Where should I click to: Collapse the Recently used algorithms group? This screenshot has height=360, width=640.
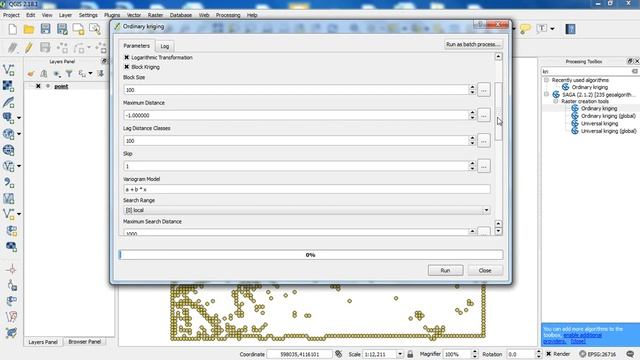click(x=546, y=80)
